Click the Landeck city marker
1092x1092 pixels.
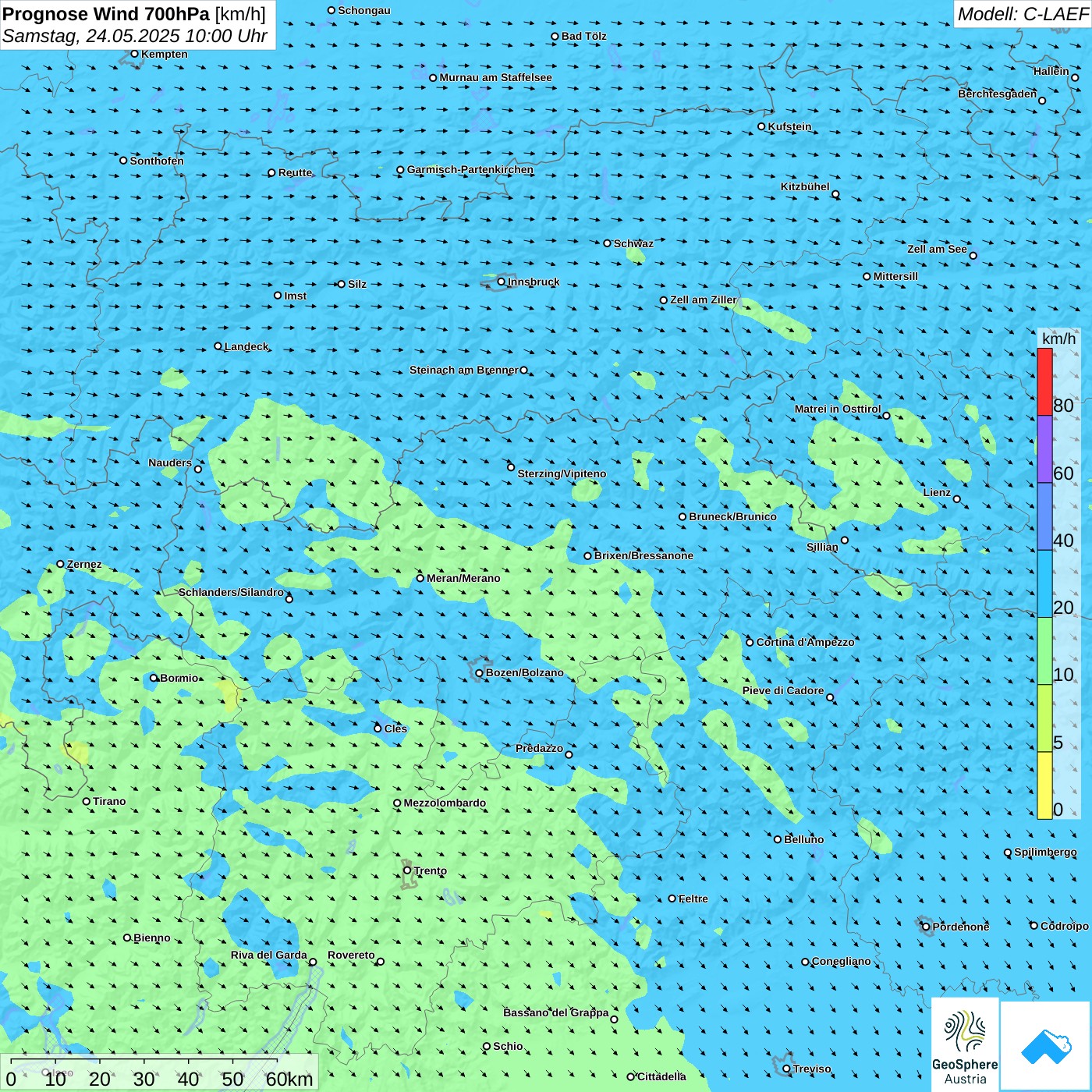click(218, 346)
